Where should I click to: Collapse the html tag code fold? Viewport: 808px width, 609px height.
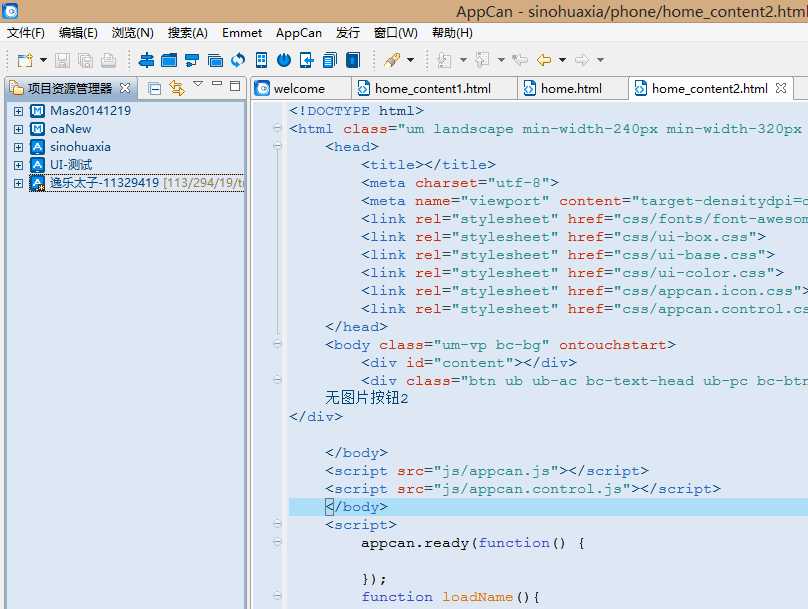pos(277,128)
